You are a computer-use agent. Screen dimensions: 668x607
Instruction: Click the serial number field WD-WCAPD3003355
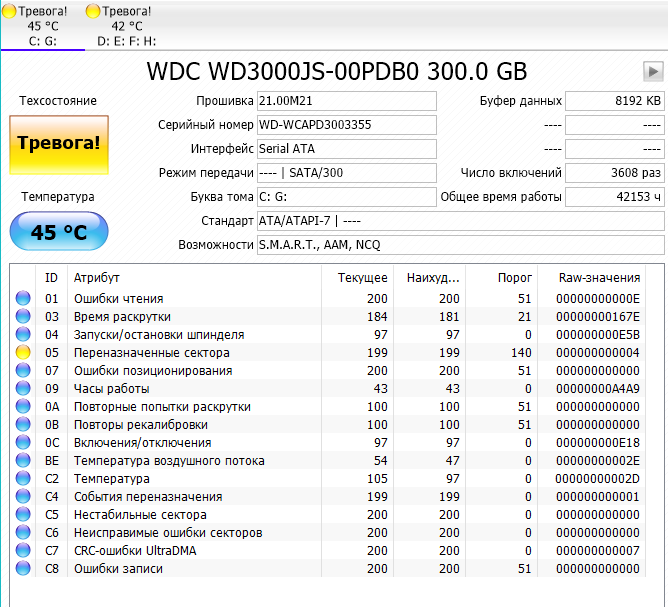(x=347, y=125)
